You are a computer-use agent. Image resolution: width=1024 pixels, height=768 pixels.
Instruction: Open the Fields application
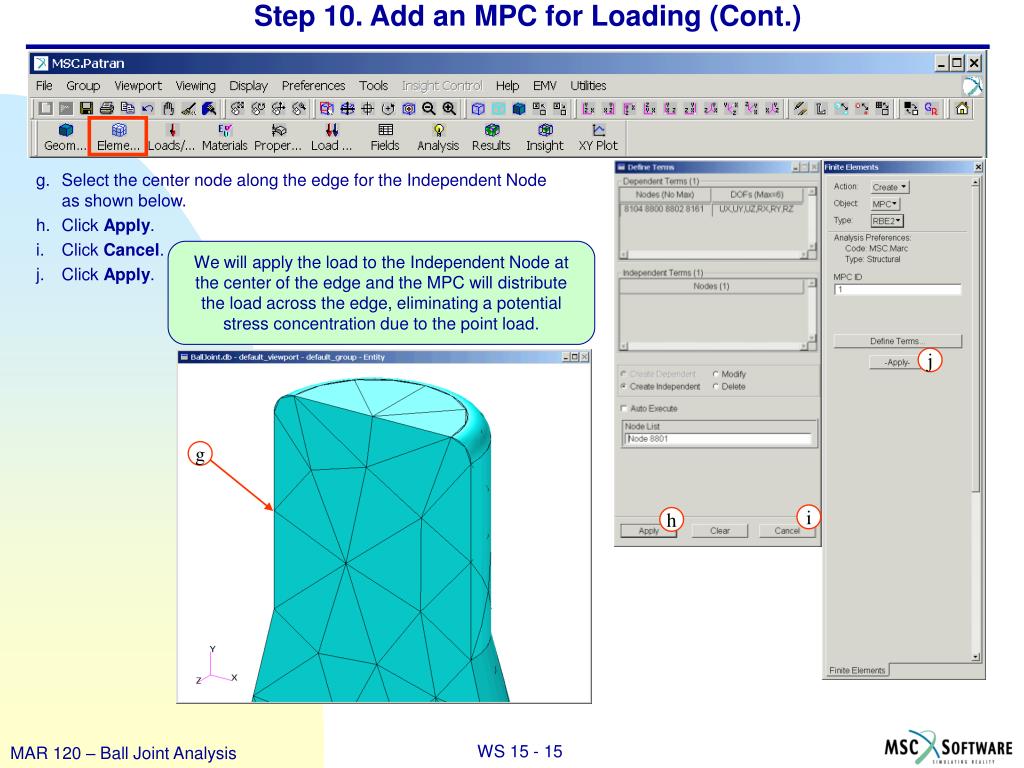(385, 137)
